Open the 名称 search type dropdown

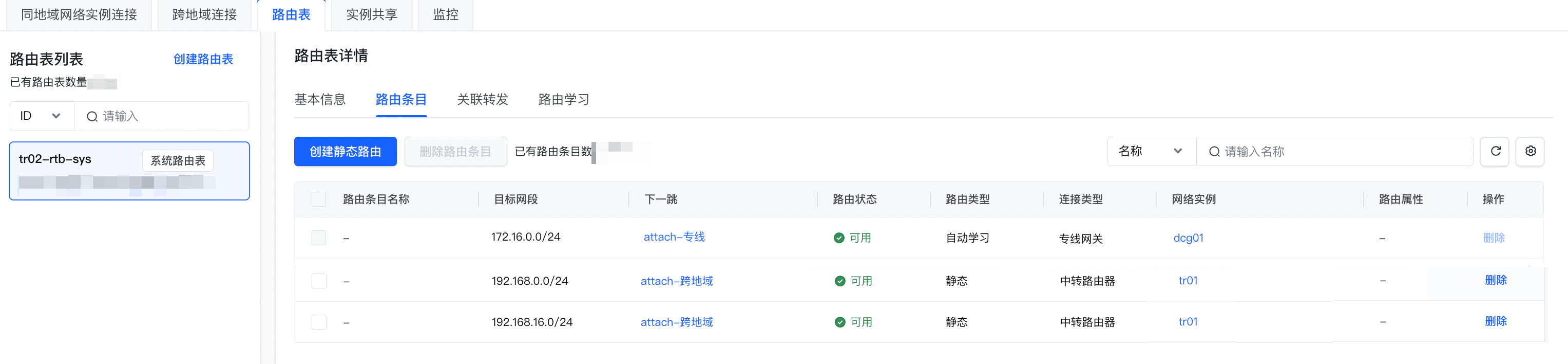1152,151
